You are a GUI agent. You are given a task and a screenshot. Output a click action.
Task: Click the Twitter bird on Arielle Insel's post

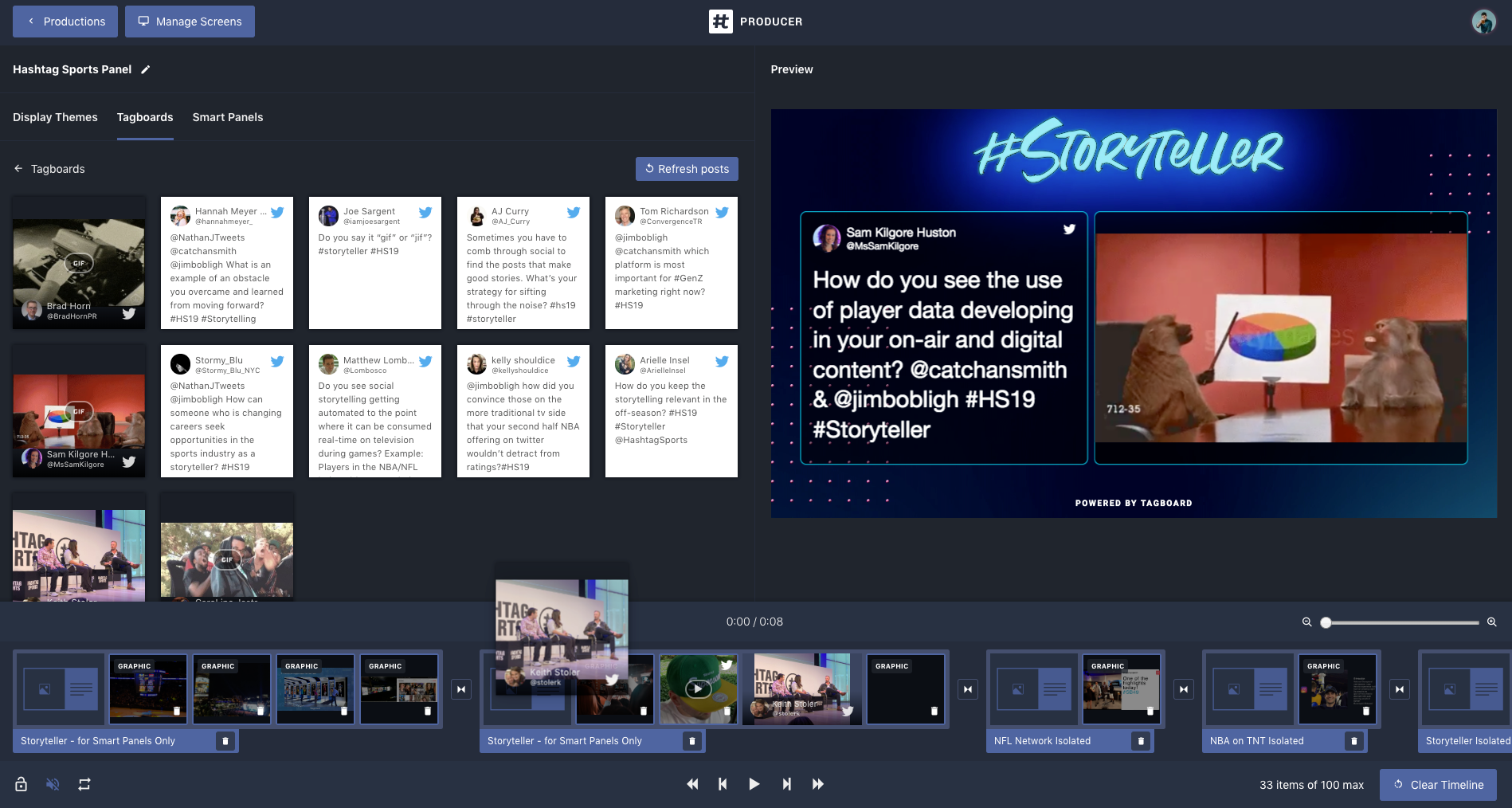722,361
